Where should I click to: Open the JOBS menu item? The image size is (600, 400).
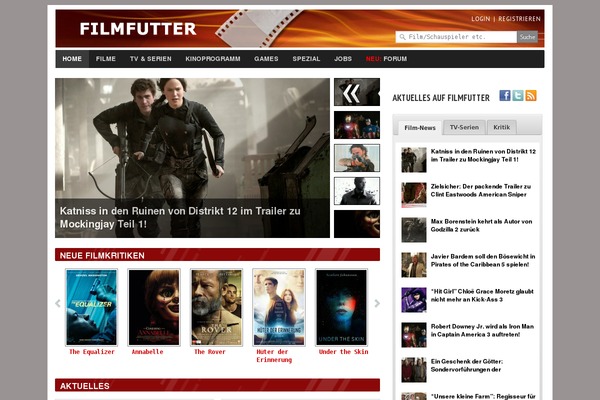(x=343, y=59)
